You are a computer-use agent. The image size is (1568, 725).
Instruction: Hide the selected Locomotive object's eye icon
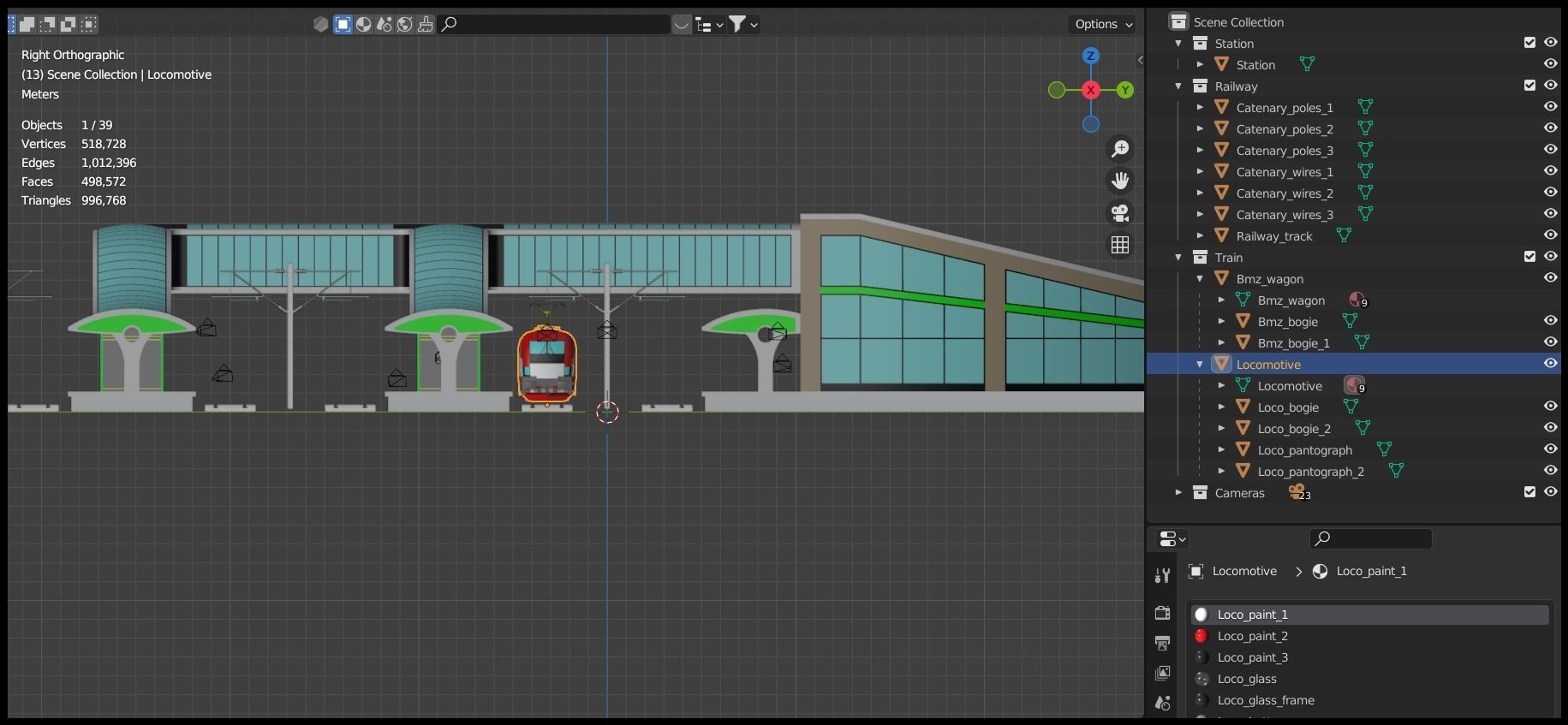1550,364
